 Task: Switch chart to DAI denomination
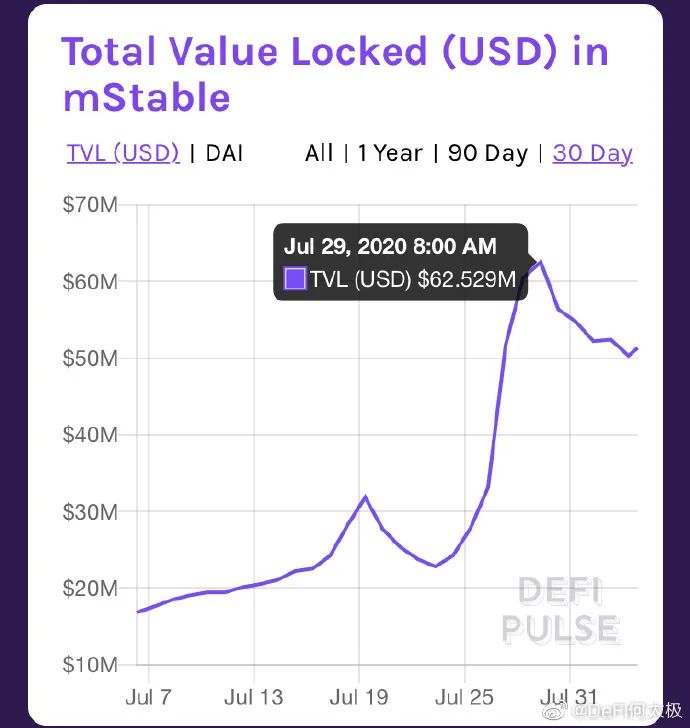coord(224,153)
